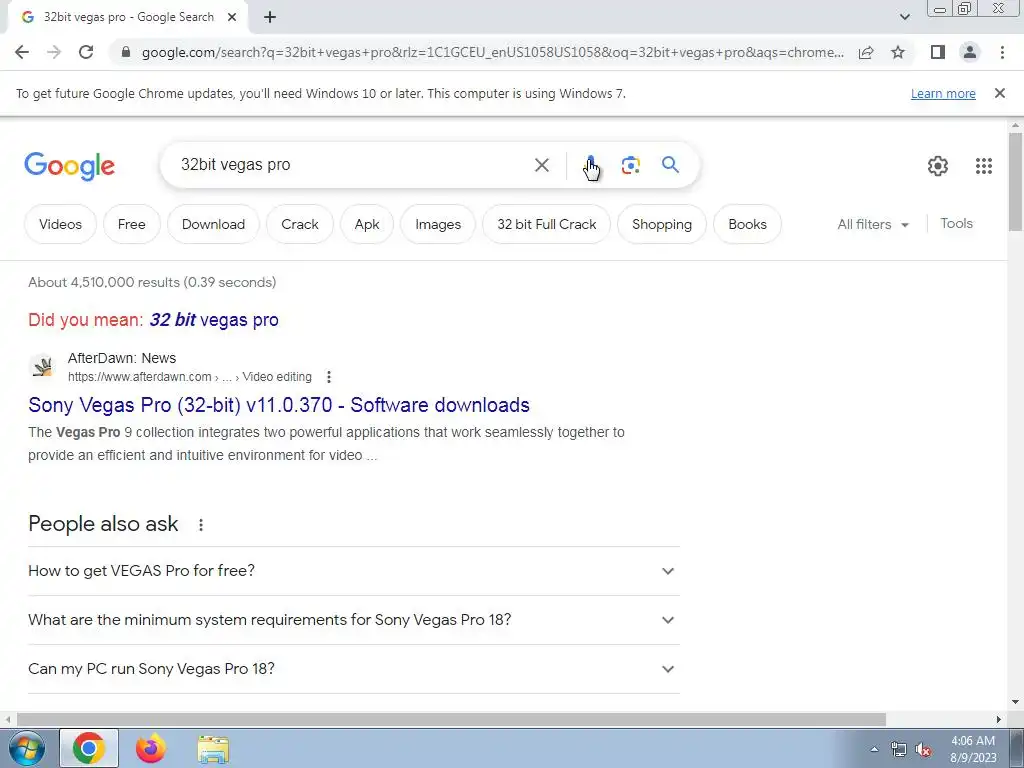
Task: Open the Chrome three-dot menu
Action: tap(1002, 52)
